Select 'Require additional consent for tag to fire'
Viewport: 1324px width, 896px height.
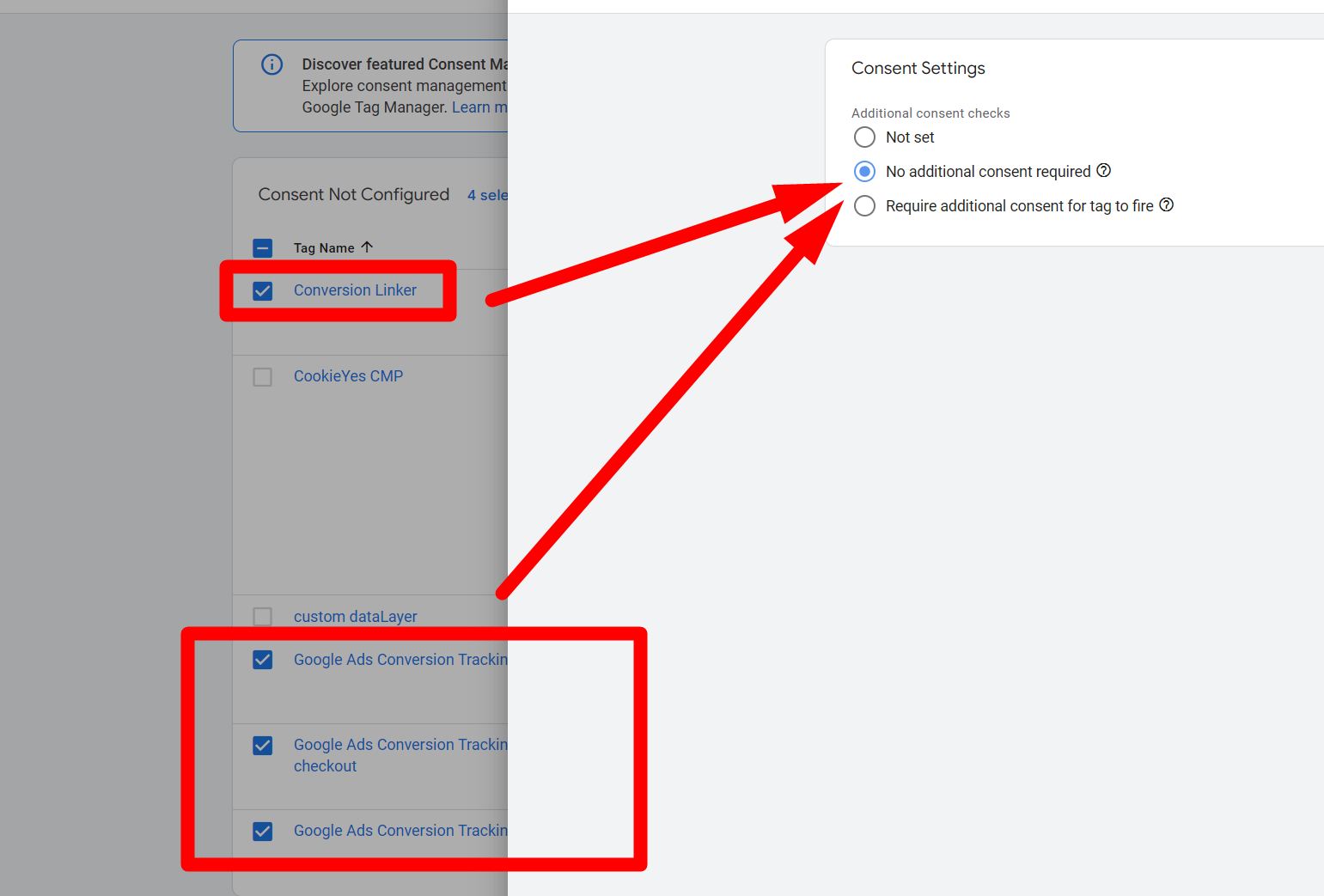click(864, 206)
